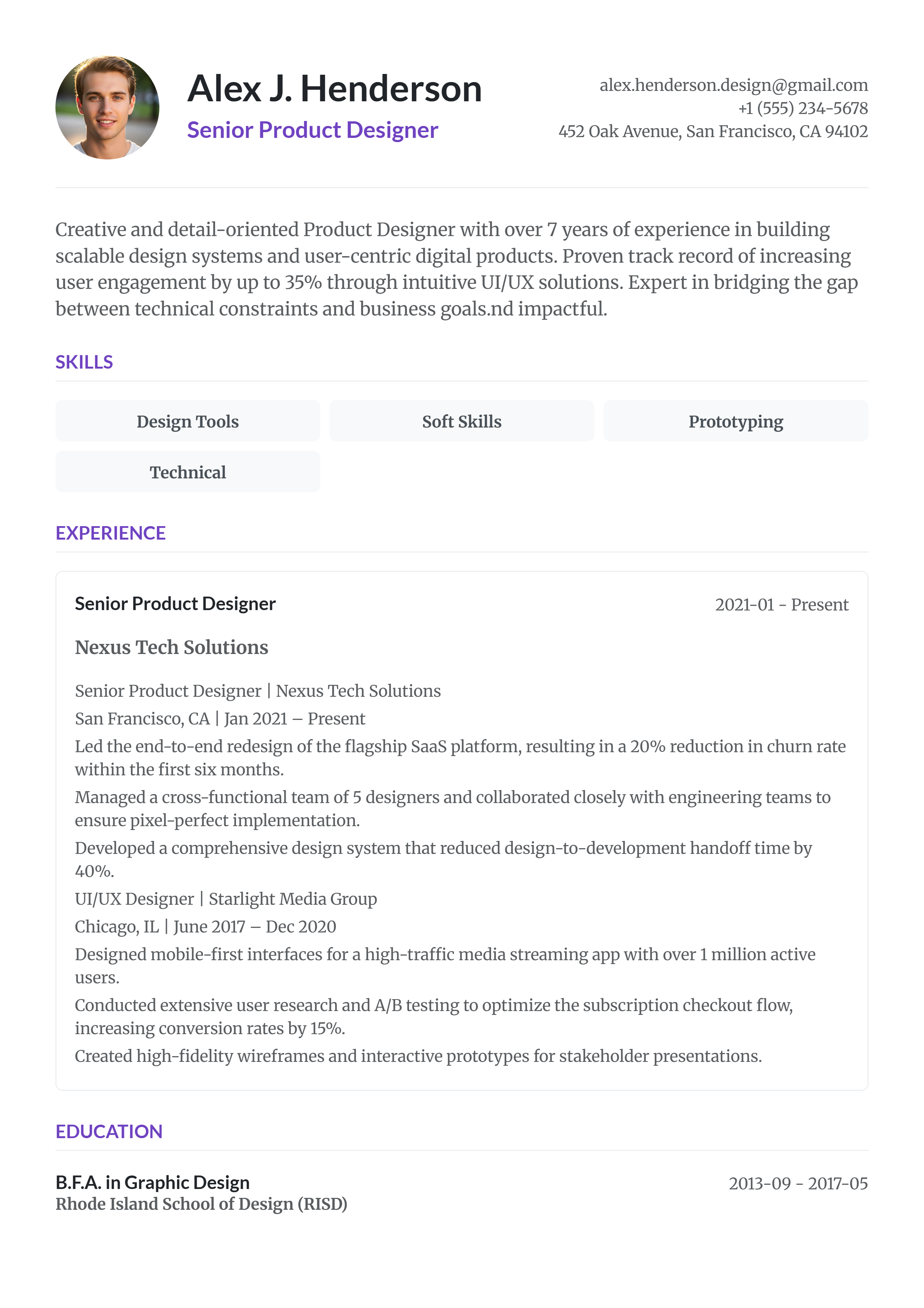
Task: Click the circular profile photo
Action: pos(107,108)
